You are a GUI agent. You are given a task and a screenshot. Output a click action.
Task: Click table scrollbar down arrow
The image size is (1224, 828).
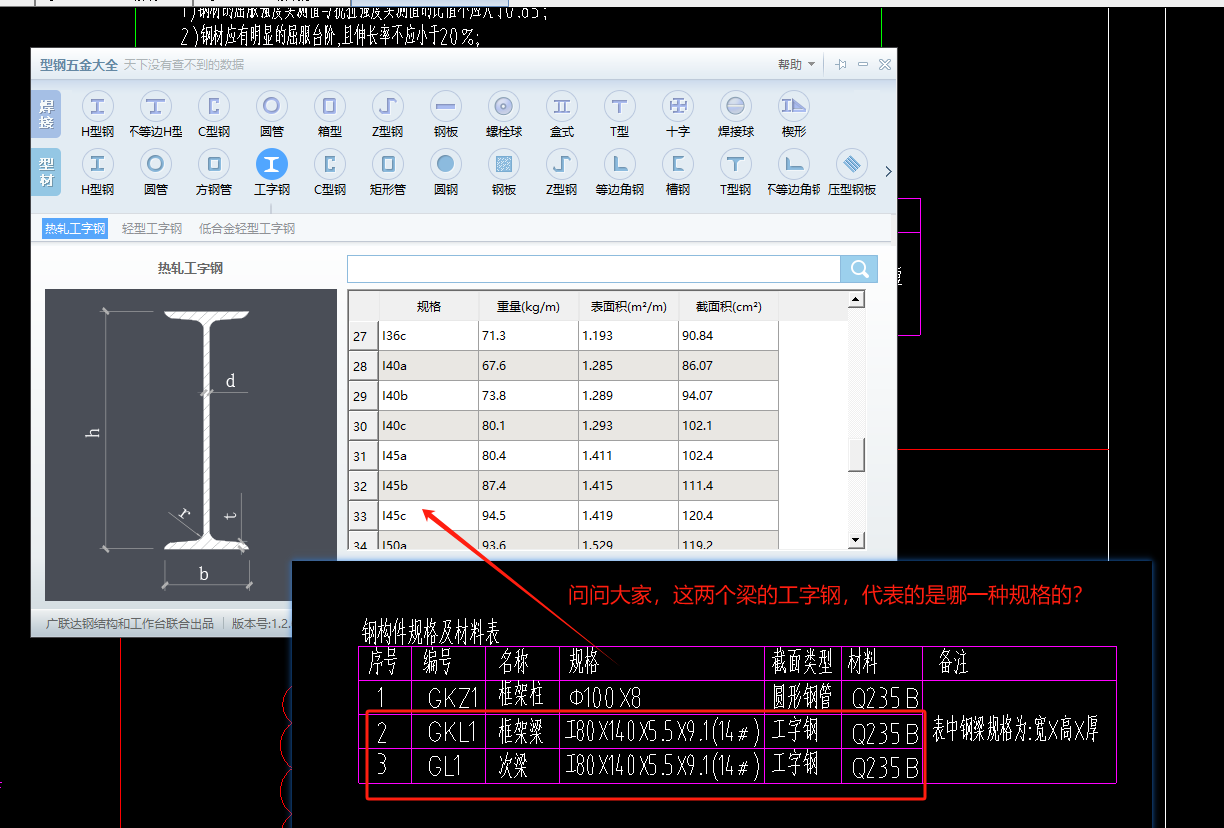pos(855,540)
